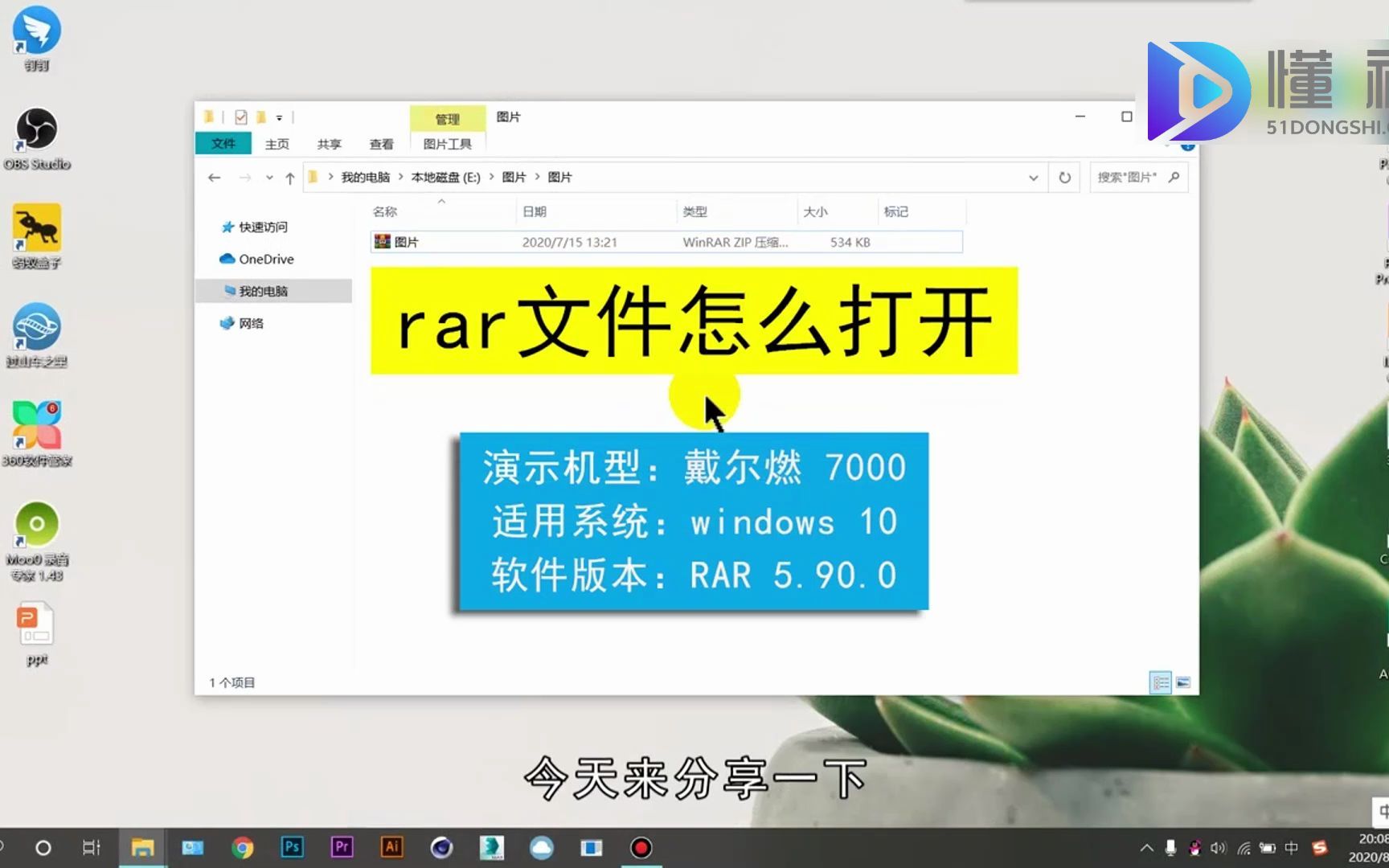Open Photoshop from the taskbar
The height and width of the screenshot is (868, 1389).
292,847
